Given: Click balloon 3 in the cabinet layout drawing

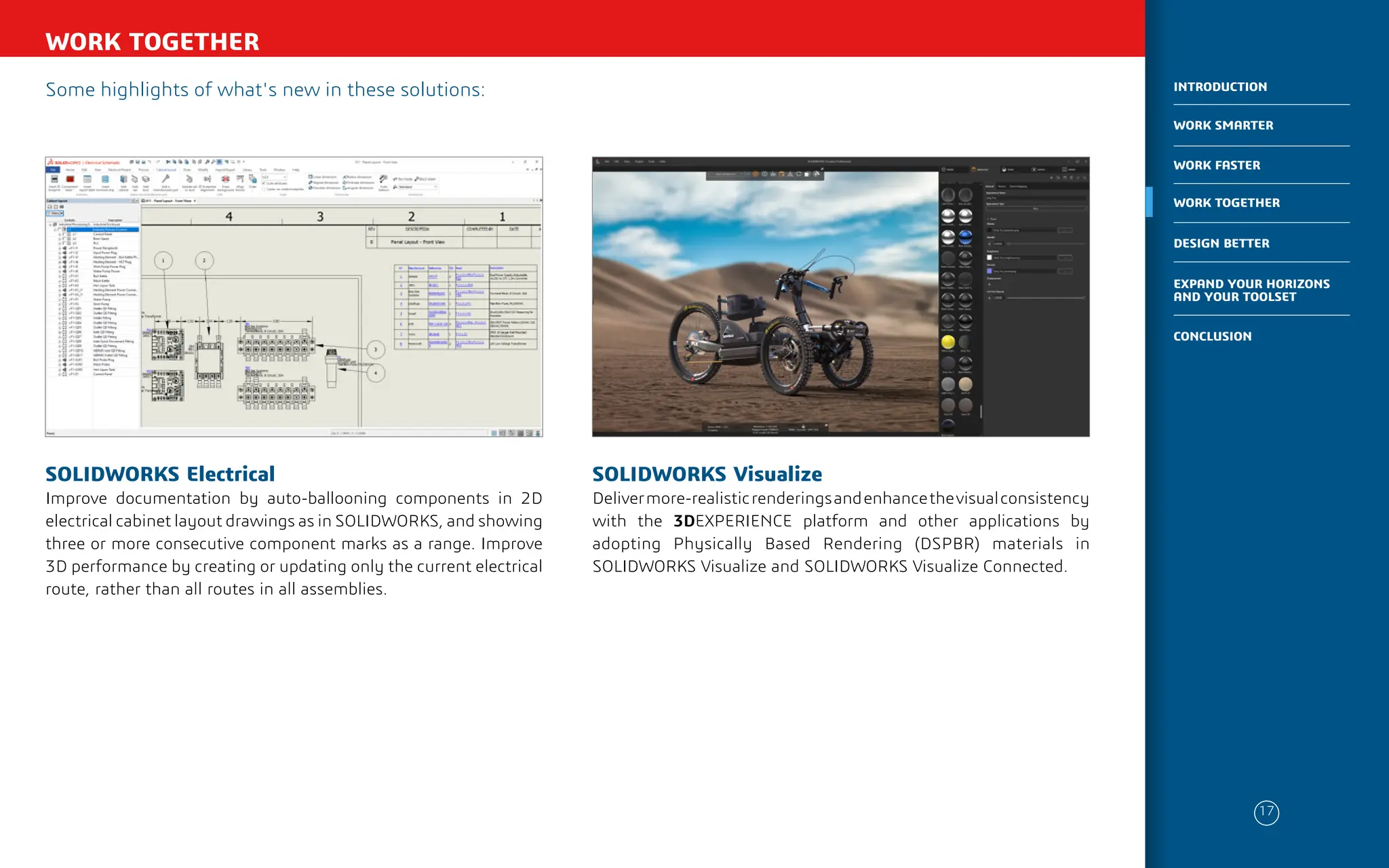Looking at the screenshot, I should pyautogui.click(x=376, y=350).
